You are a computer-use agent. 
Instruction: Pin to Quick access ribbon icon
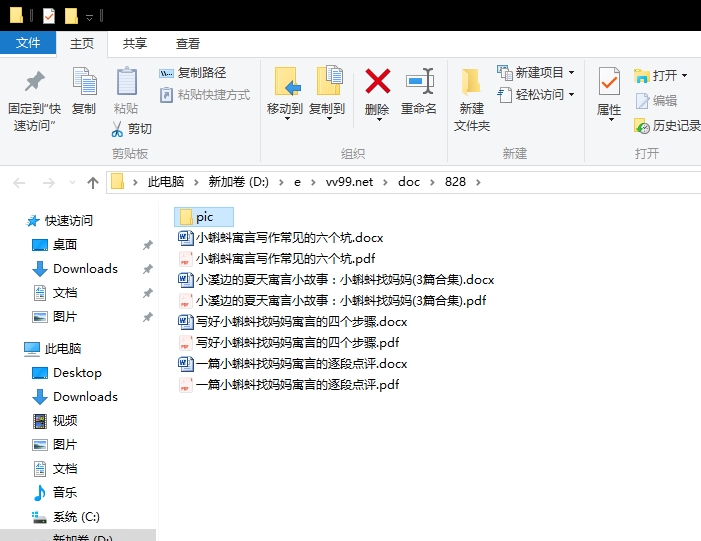click(35, 81)
